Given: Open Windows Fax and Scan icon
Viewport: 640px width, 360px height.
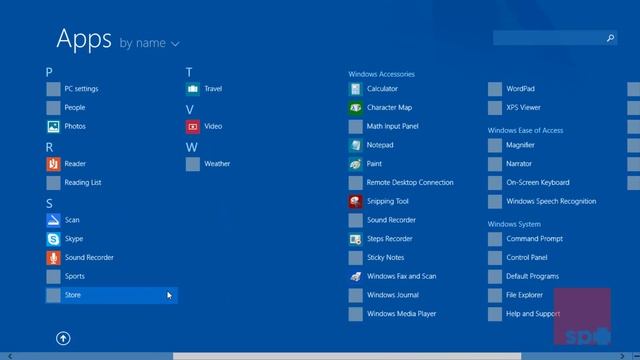Looking at the screenshot, I should click(356, 277).
